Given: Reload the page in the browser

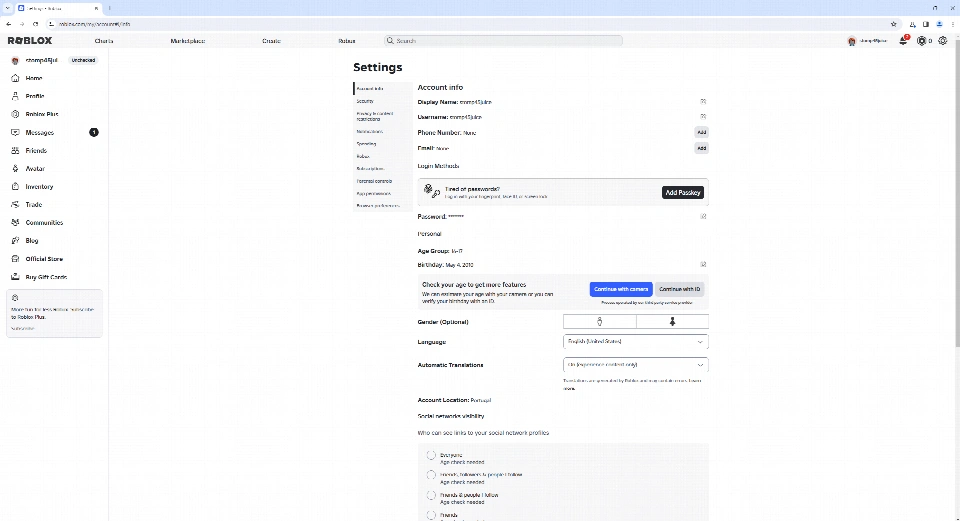Looking at the screenshot, I should click(x=36, y=24).
